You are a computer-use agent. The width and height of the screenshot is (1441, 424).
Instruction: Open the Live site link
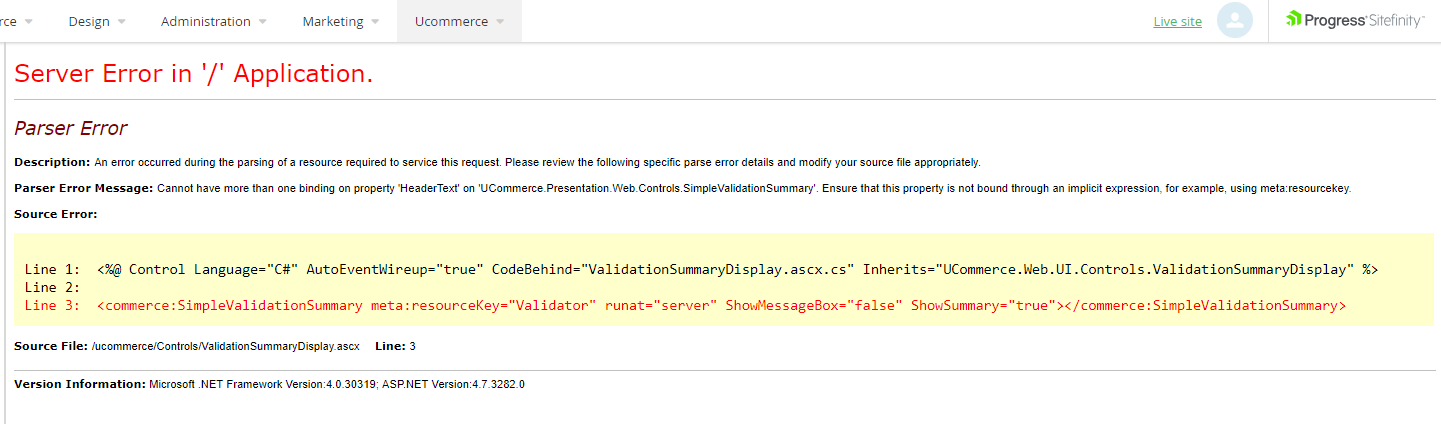point(1177,21)
